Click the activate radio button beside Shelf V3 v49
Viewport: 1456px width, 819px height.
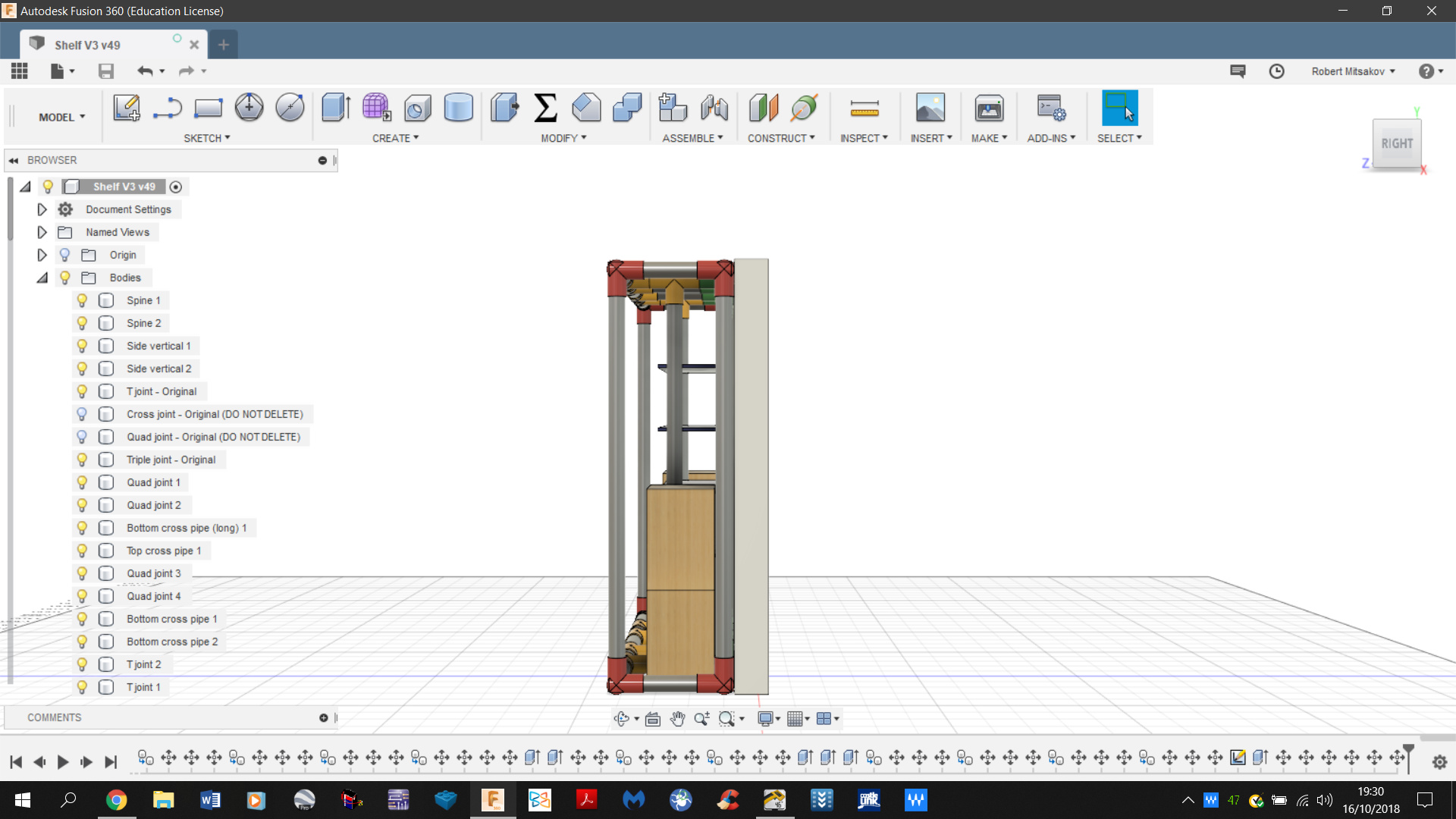(176, 187)
